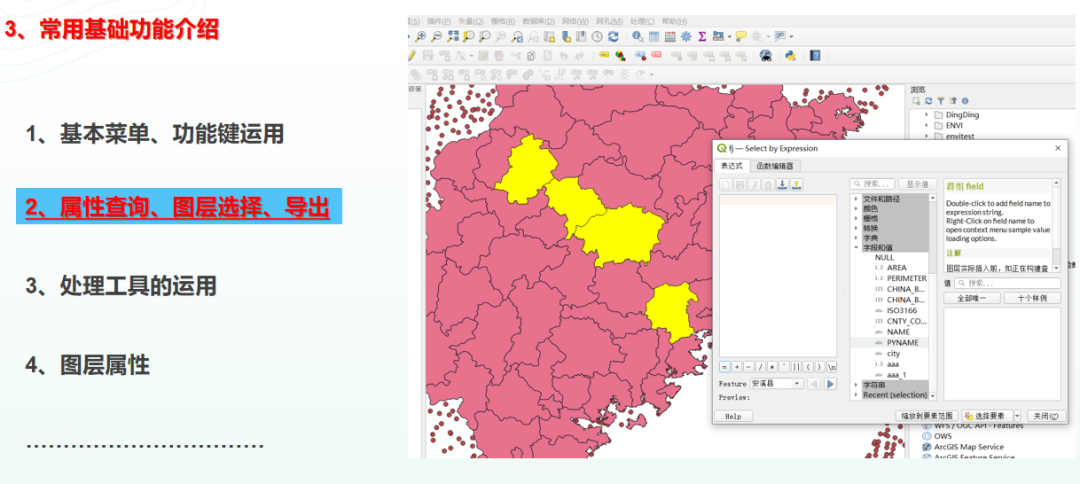Select the Identify Features tool

(x=637, y=36)
